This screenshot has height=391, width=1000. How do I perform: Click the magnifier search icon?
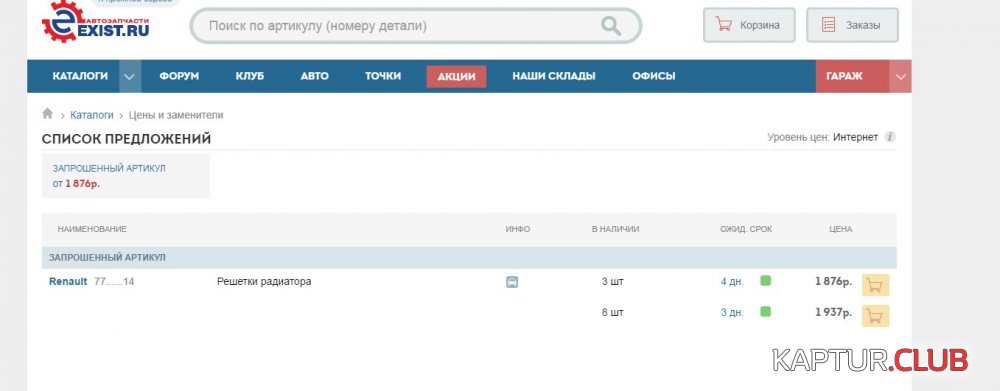[611, 26]
